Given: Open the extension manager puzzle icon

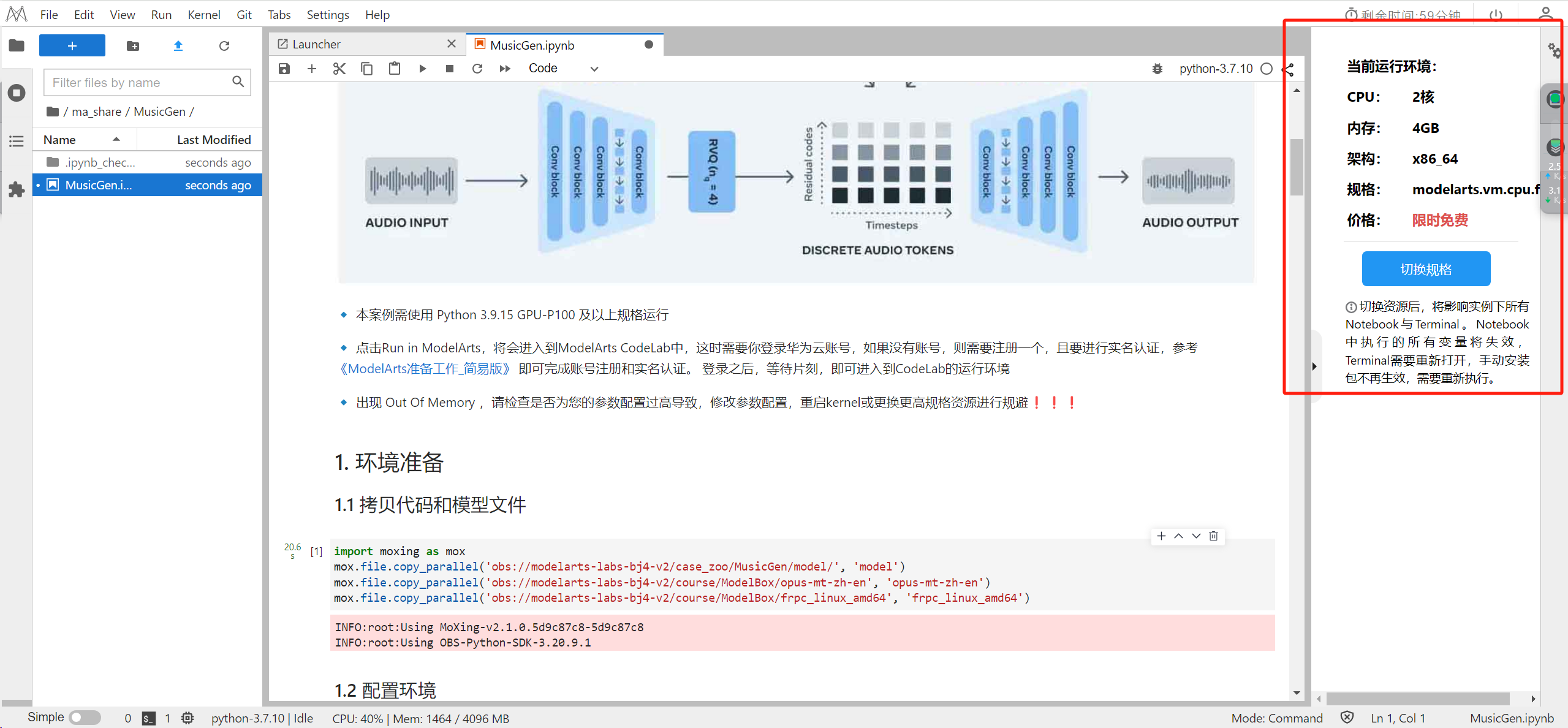Looking at the screenshot, I should (17, 189).
